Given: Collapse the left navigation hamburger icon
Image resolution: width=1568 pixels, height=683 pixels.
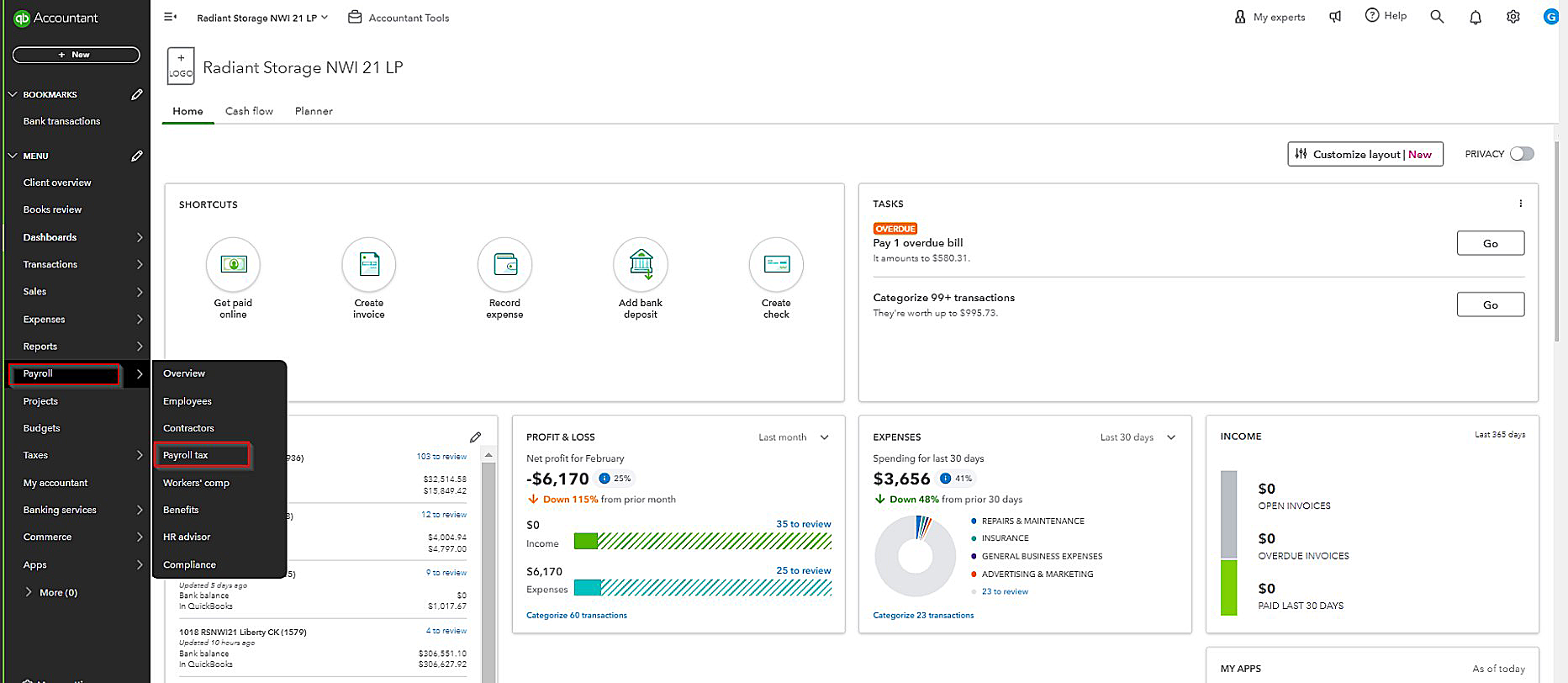Looking at the screenshot, I should (x=170, y=17).
